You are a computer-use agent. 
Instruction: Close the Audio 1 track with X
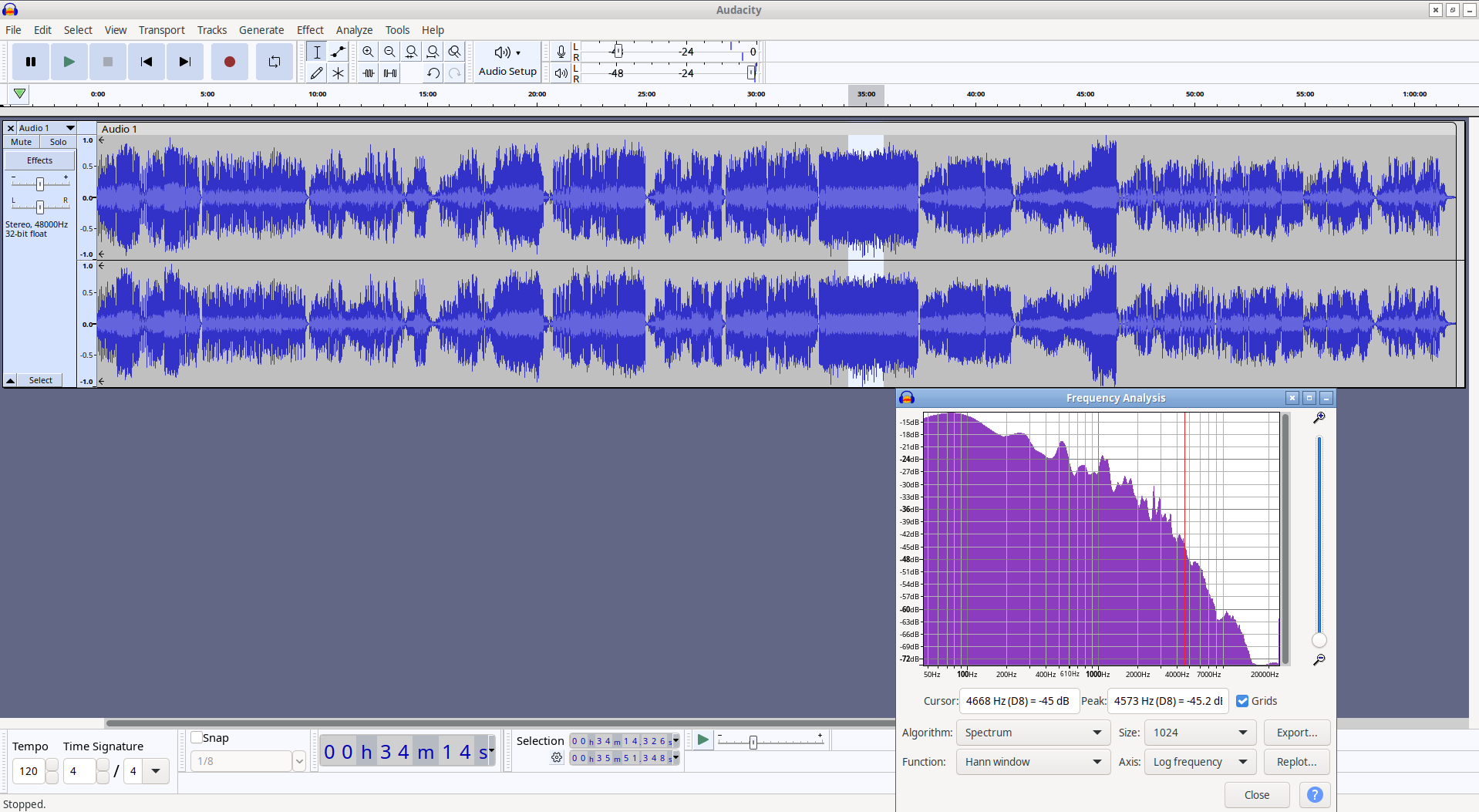click(x=11, y=128)
